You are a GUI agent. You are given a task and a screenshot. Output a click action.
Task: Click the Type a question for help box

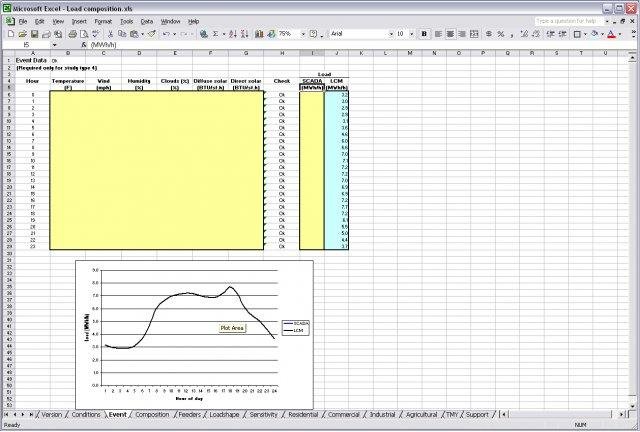point(569,21)
